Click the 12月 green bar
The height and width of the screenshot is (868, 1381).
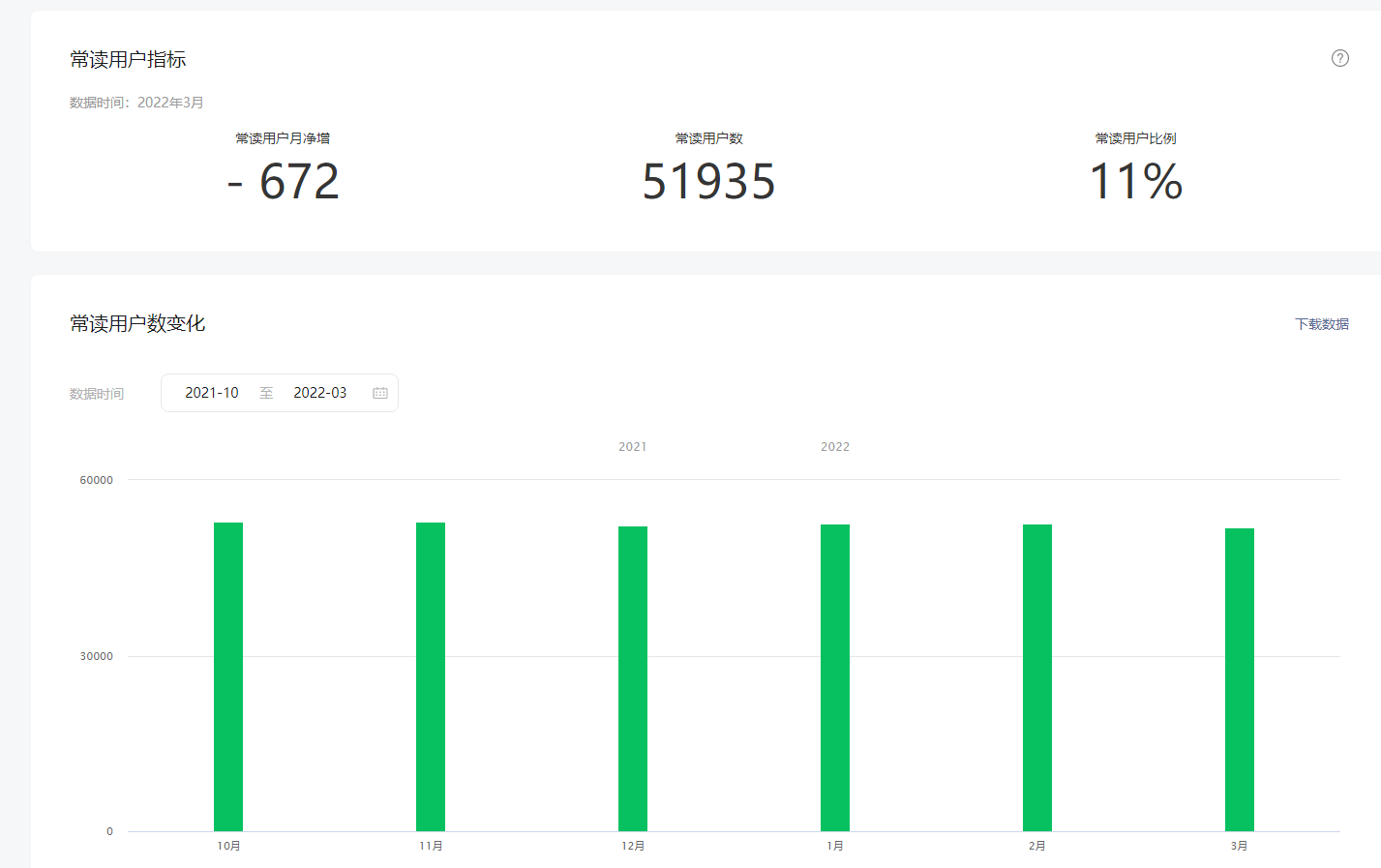pyautogui.click(x=633, y=678)
